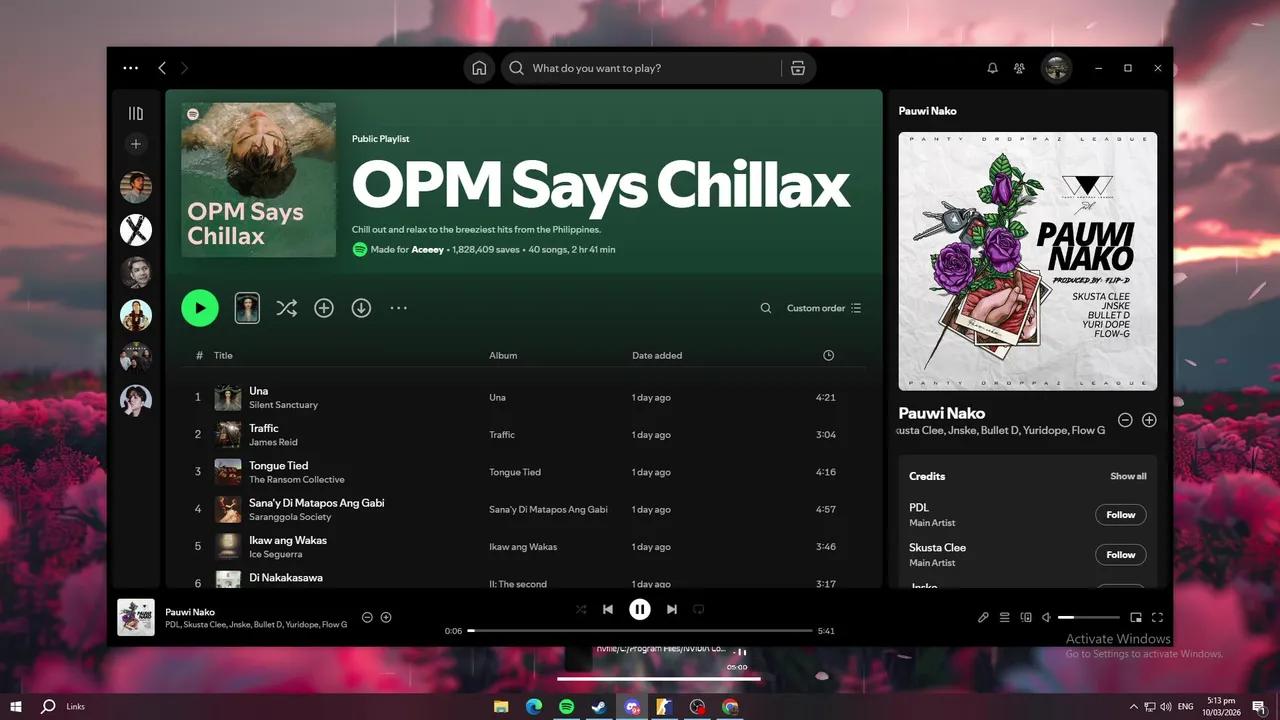Sort tracks by the Title column

[x=223, y=355]
